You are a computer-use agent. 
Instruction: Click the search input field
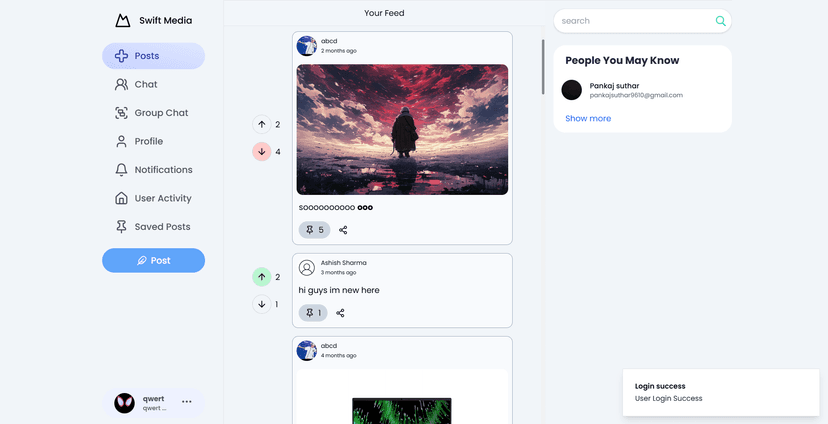[x=634, y=21]
